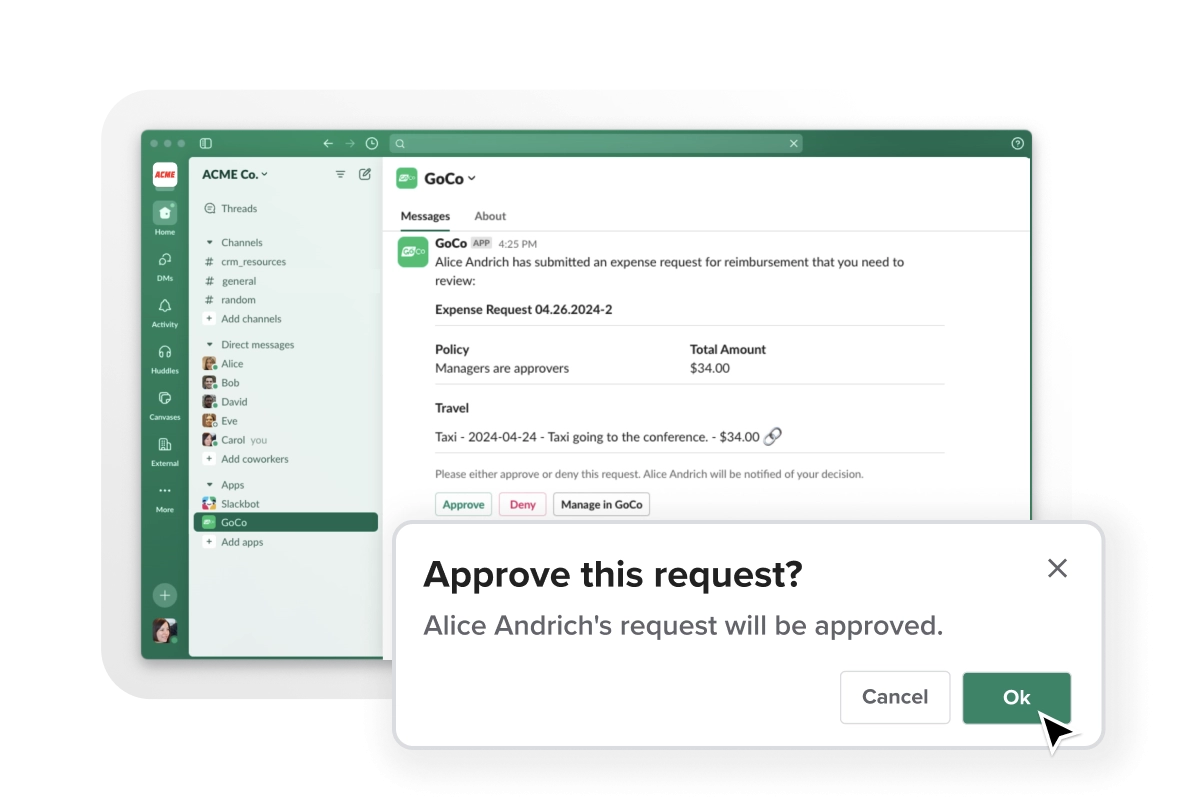
Task: Click the GoCo sender name in the message
Action: [451, 243]
